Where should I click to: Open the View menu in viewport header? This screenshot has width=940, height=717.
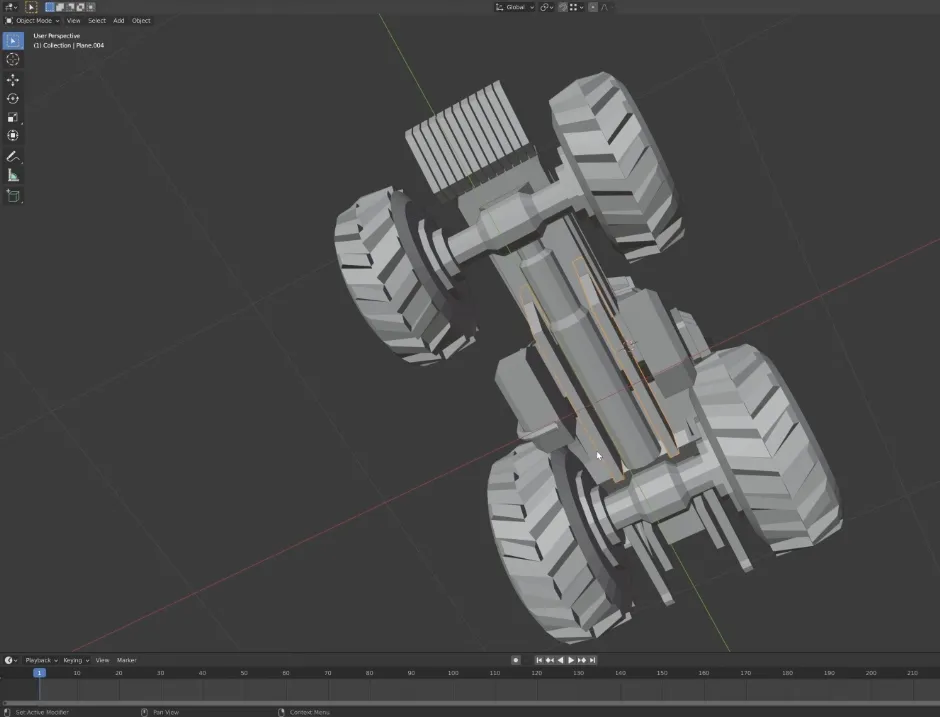coord(73,20)
